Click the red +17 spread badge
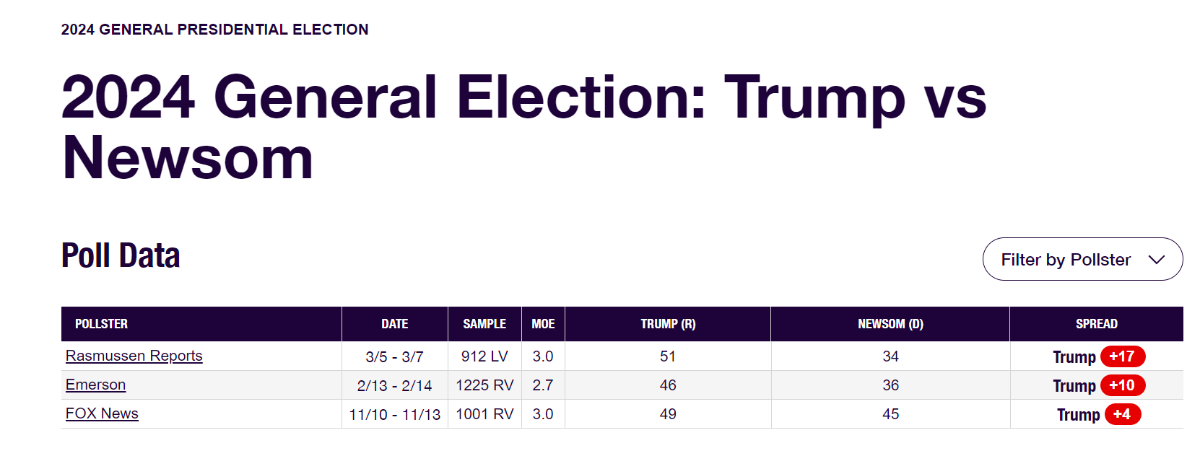The image size is (1200, 456). [x=1123, y=357]
